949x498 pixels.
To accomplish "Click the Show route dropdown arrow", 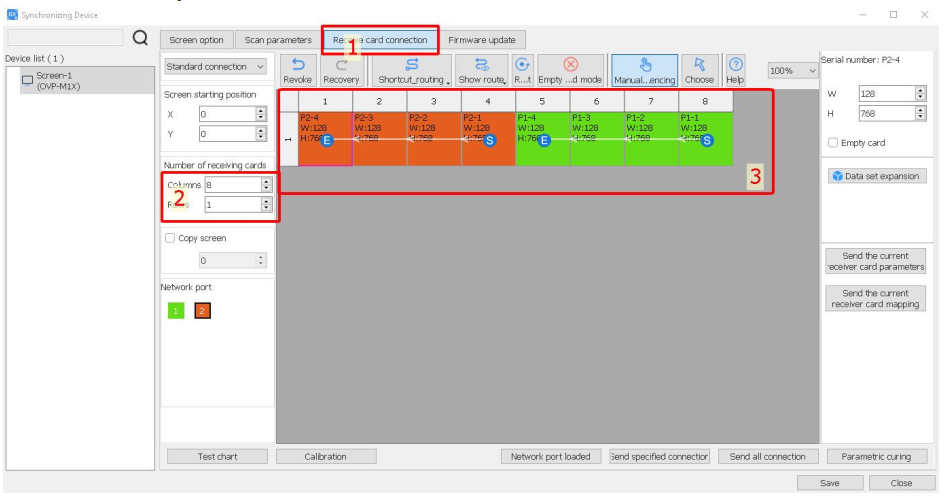I will point(504,82).
